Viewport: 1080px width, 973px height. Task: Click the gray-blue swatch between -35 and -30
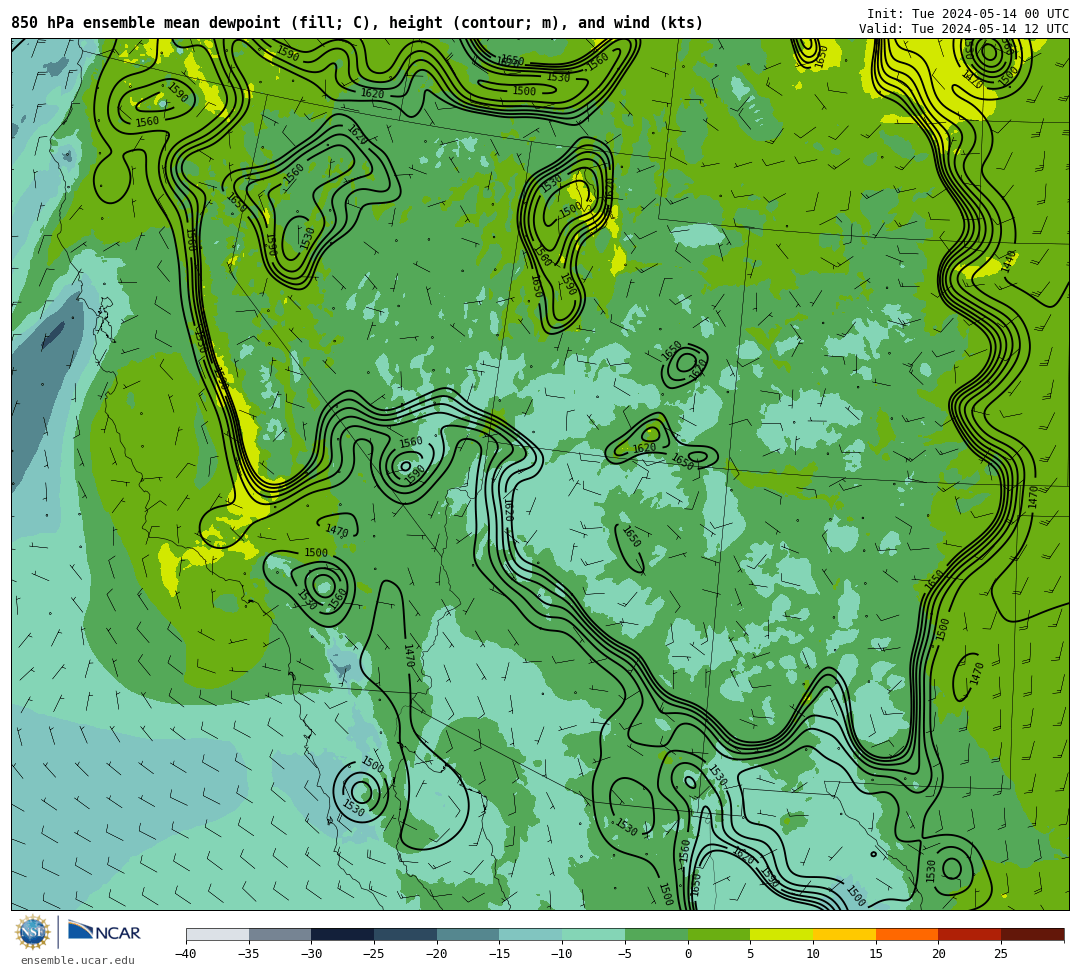[x=280, y=934]
